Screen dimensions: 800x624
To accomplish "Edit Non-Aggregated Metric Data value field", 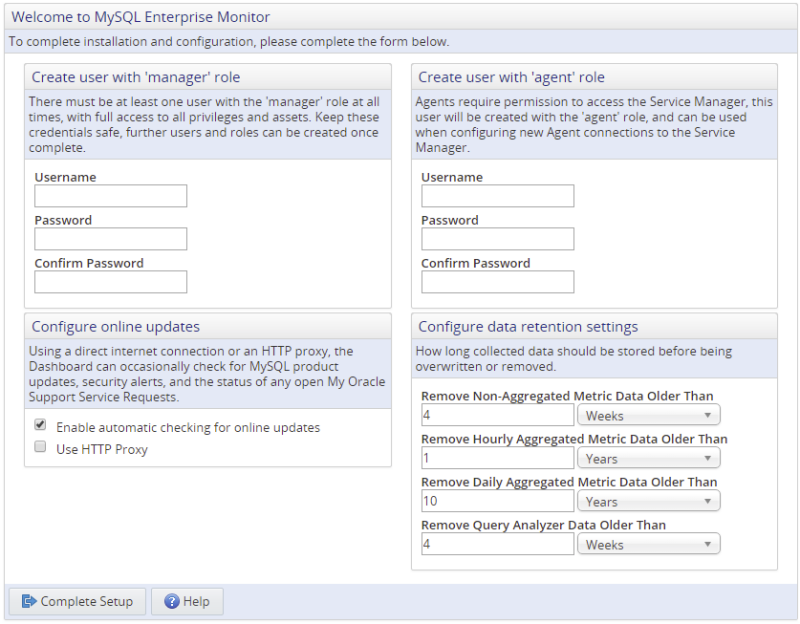I will tap(497, 415).
